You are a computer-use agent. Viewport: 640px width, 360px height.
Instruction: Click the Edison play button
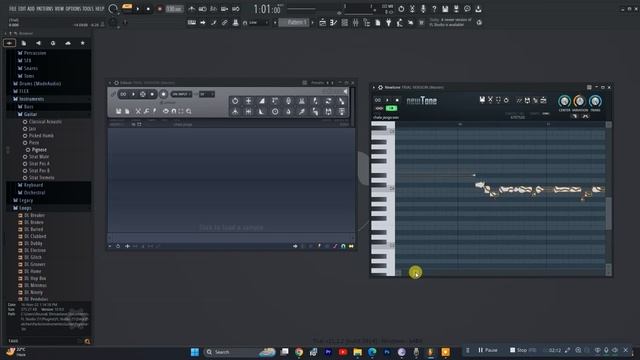click(x=133, y=94)
